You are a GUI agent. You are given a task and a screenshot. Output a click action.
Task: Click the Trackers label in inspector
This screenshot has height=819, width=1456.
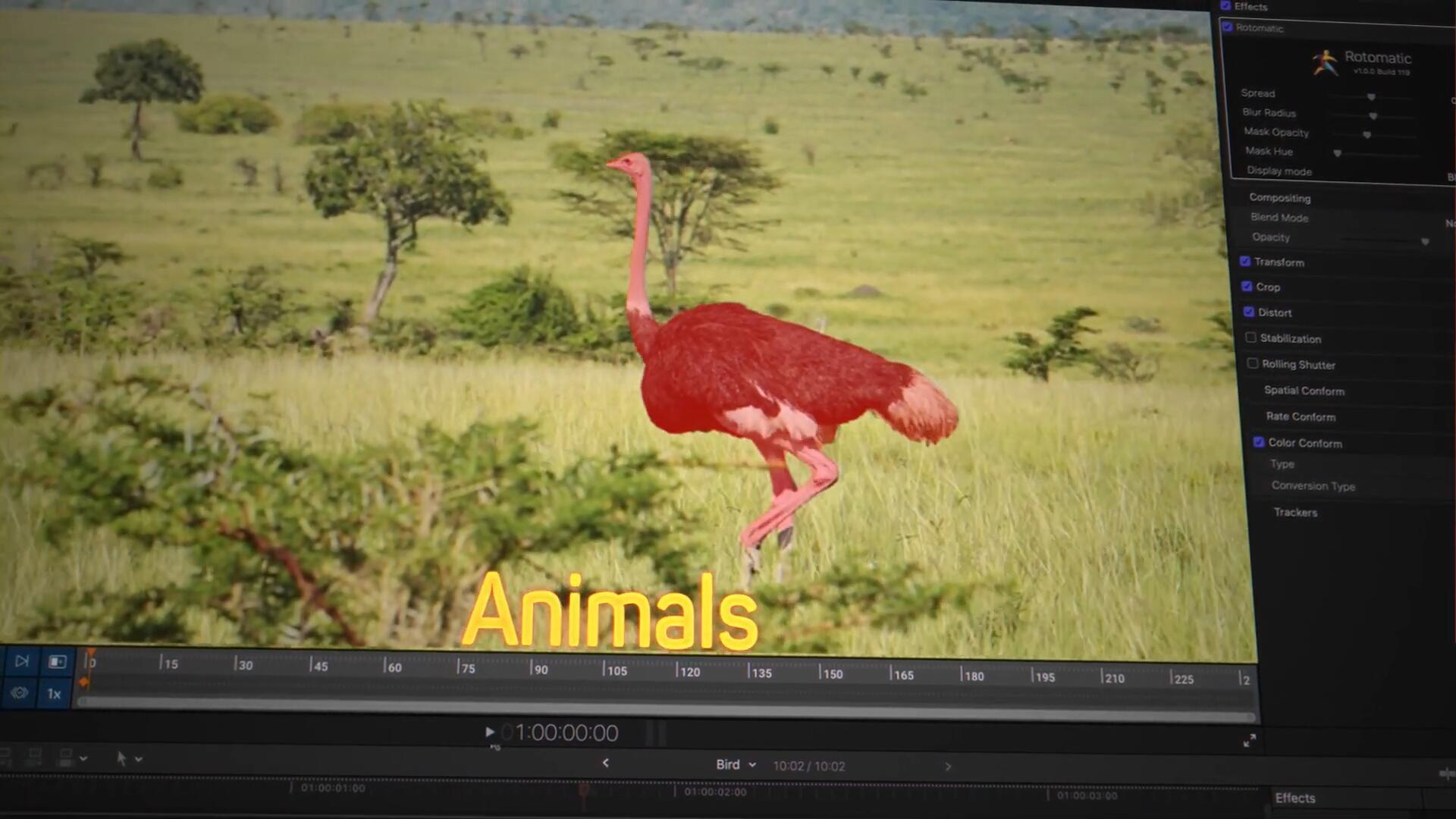coord(1295,512)
